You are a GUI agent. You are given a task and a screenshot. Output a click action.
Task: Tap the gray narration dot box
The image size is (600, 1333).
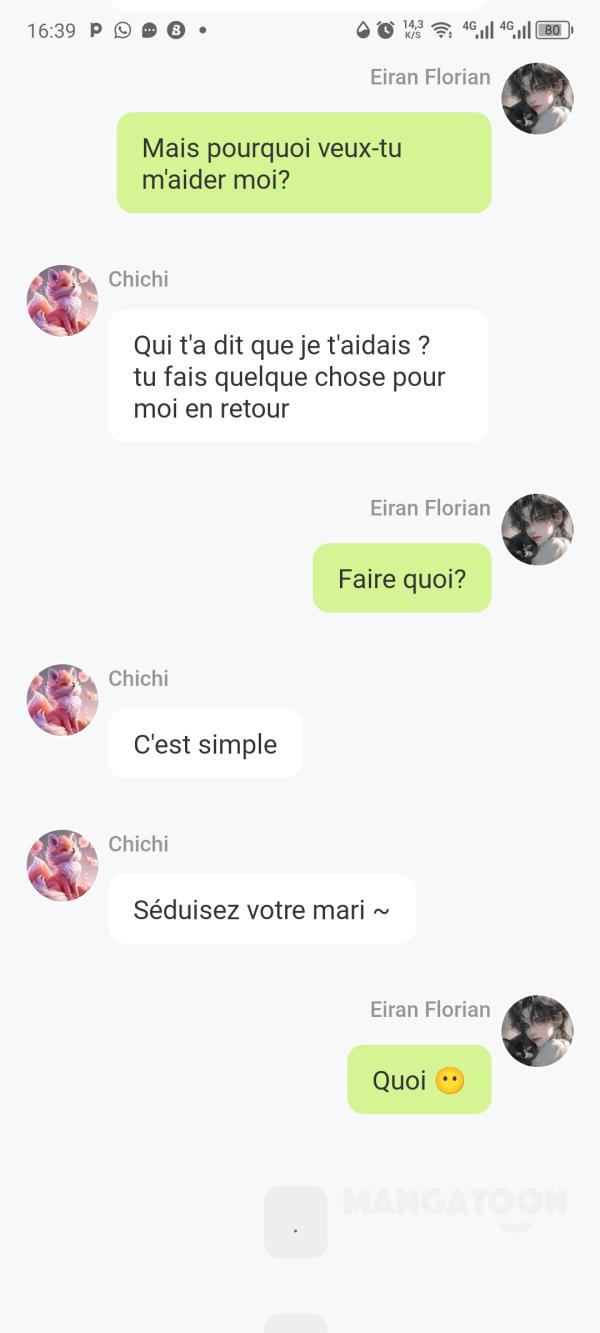click(x=296, y=1222)
